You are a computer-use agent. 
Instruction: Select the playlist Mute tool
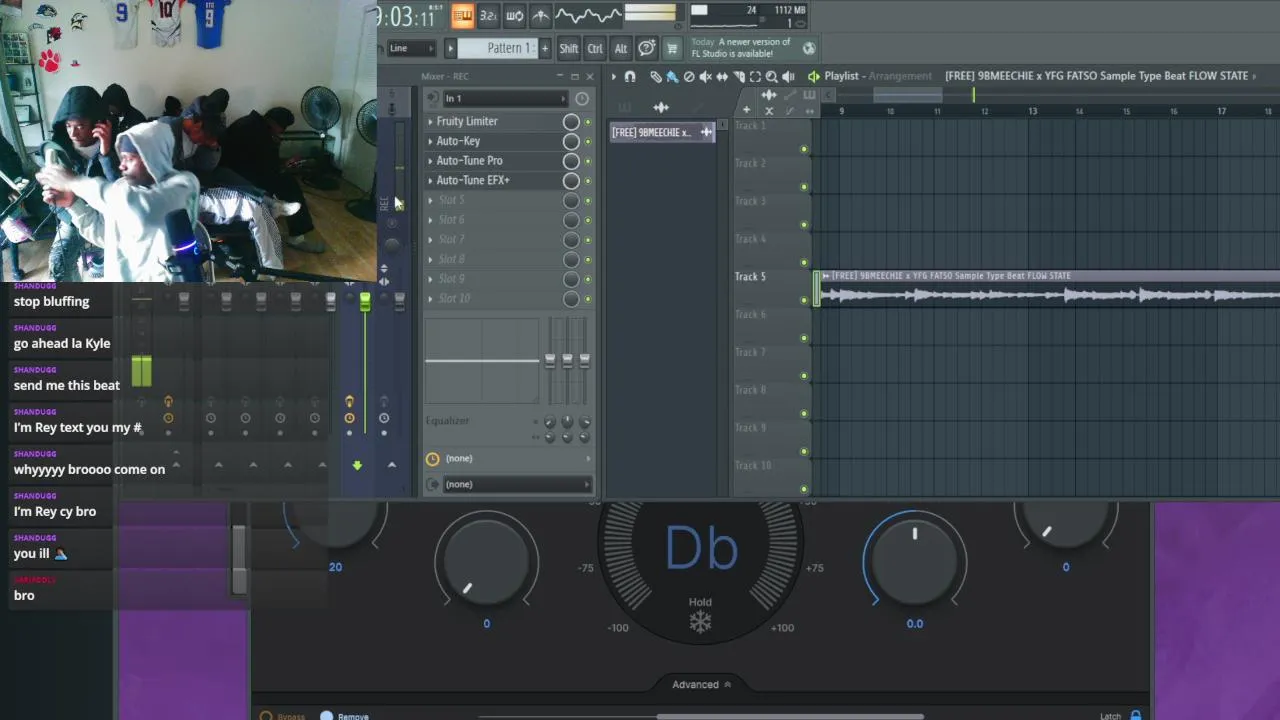705,76
